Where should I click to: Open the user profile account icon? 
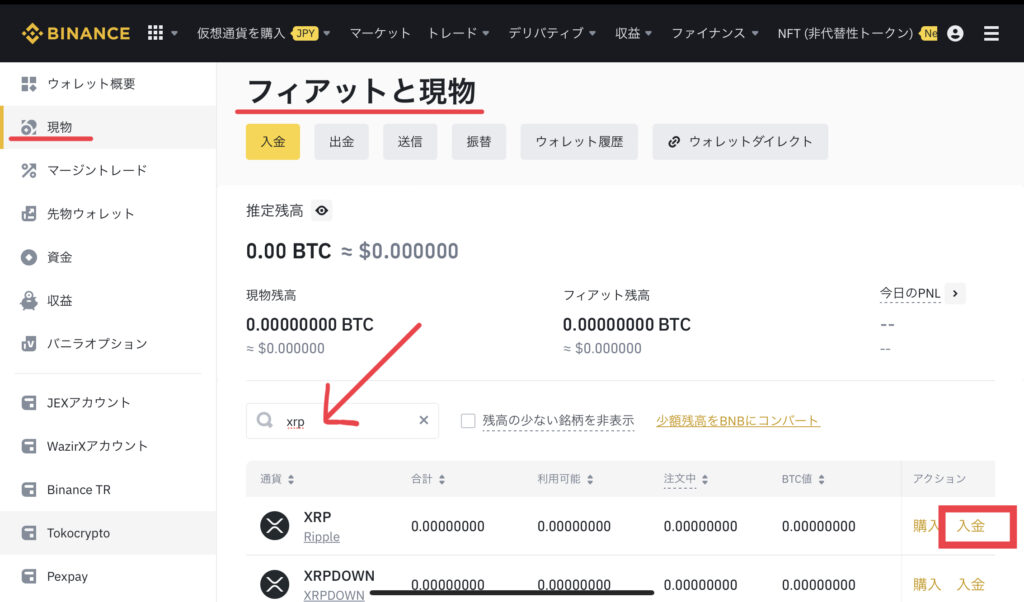pyautogui.click(x=955, y=33)
